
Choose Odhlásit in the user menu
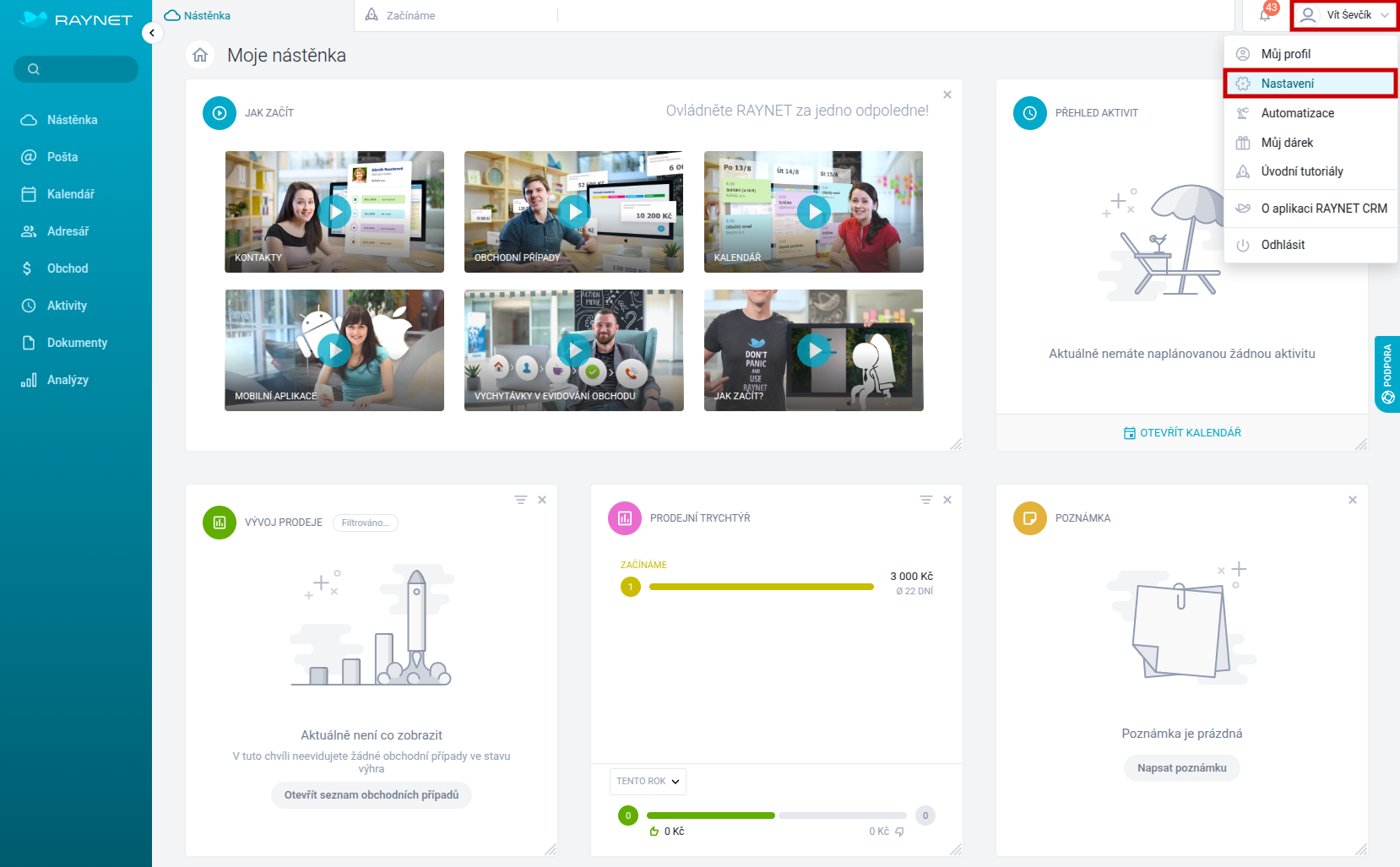1283,245
